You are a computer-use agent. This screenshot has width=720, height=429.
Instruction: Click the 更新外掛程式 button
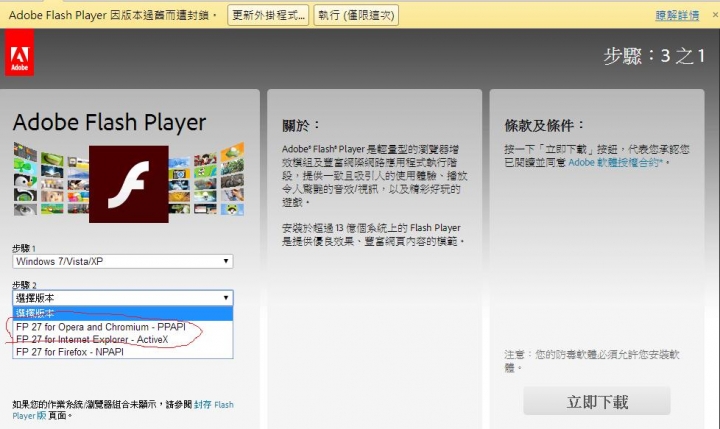tap(268, 15)
